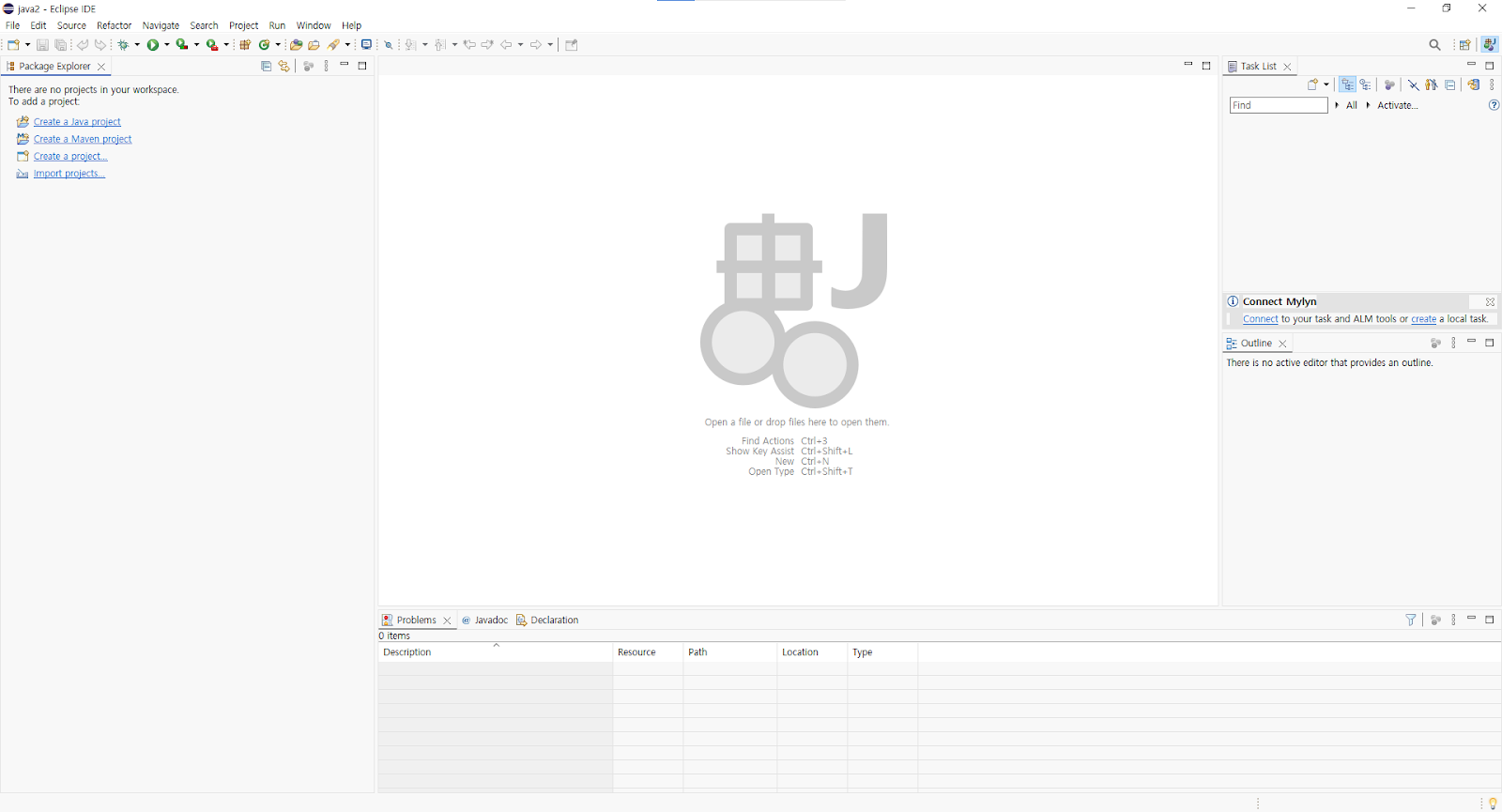Click the Open Perspective icon
This screenshot has width=1502, height=812.
1464,44
